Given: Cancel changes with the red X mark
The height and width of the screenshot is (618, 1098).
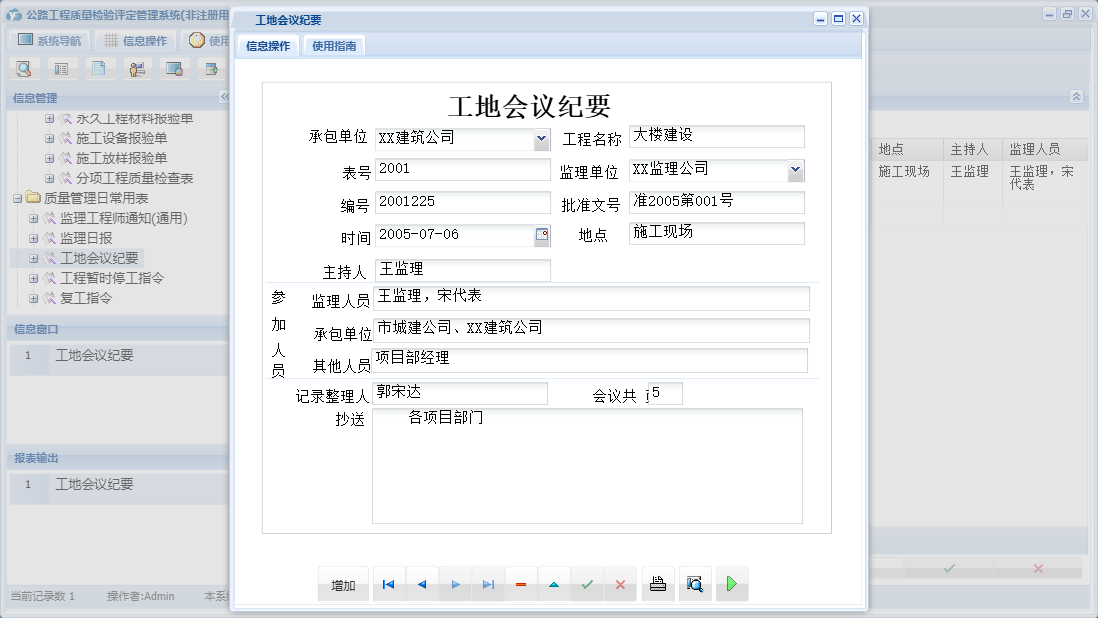Looking at the screenshot, I should pos(620,583).
